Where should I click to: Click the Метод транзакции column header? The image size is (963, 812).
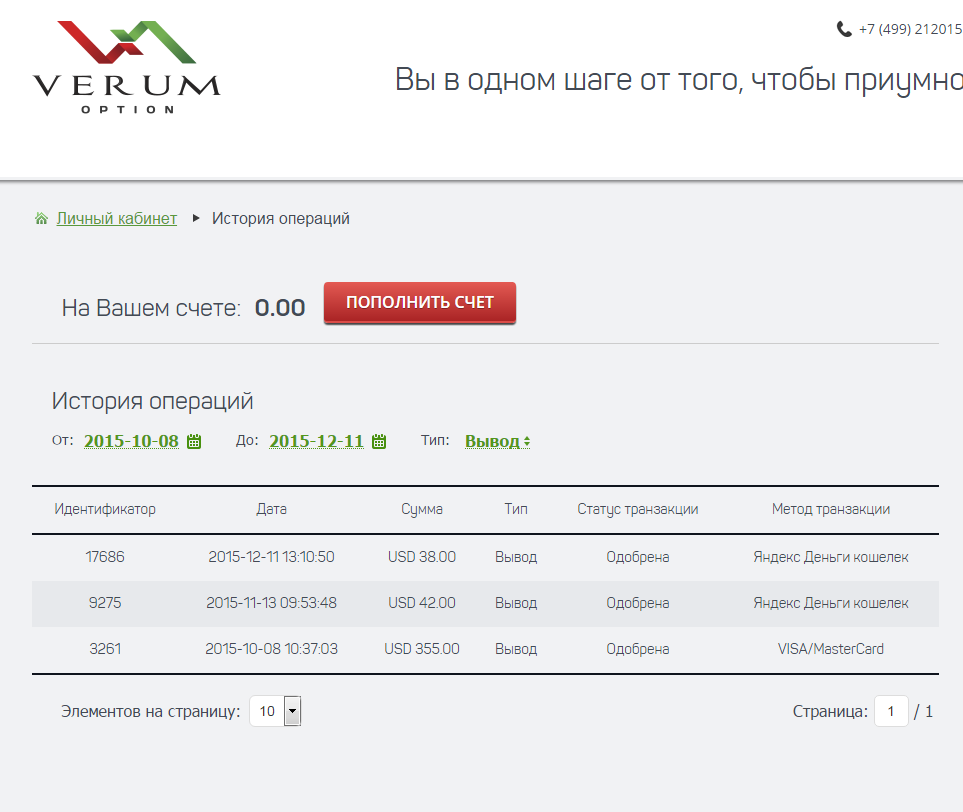coord(830,509)
